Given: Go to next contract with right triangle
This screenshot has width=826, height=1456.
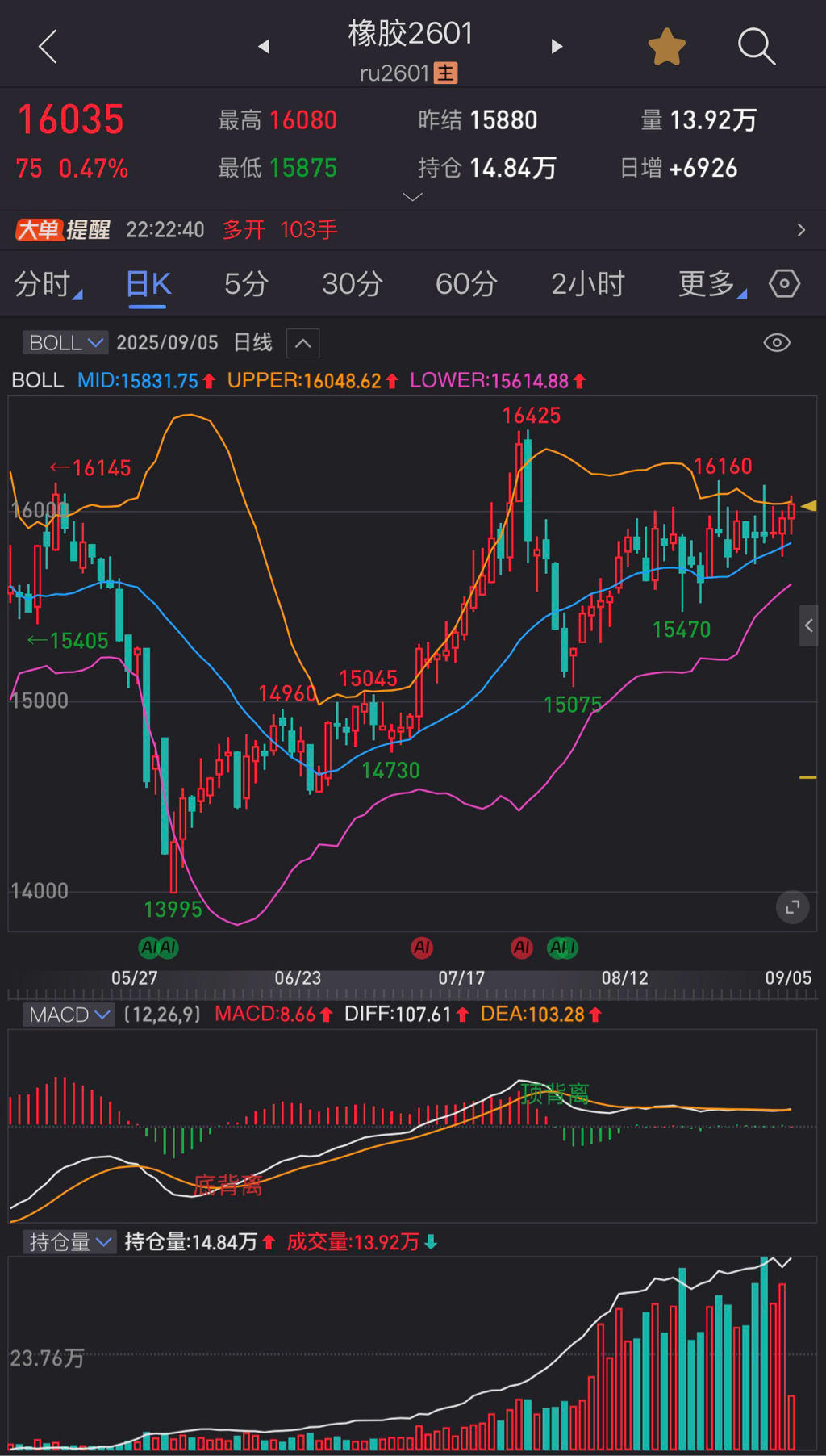Looking at the screenshot, I should coord(557,47).
